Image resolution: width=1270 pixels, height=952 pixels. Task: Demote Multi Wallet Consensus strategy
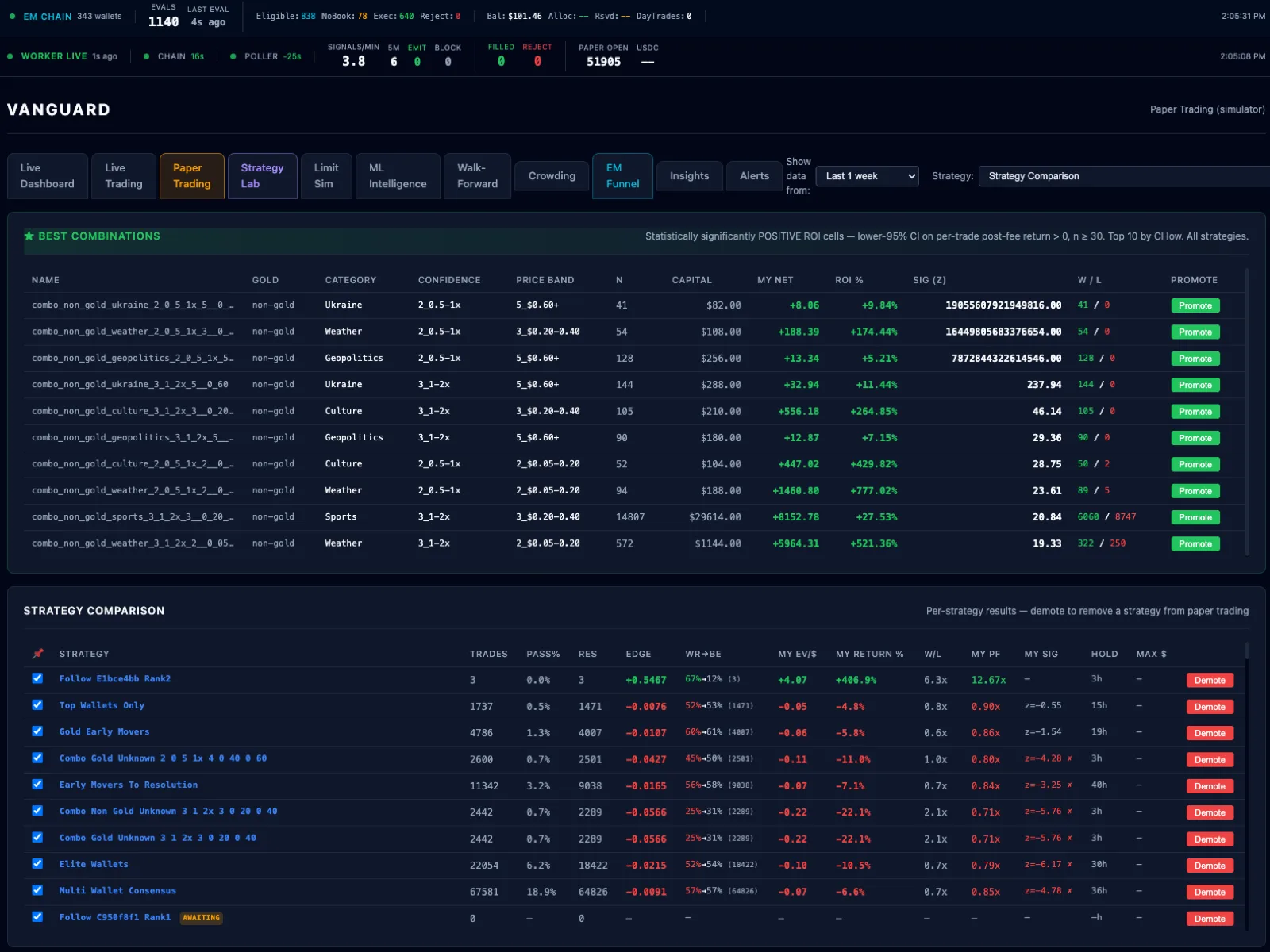(x=1210, y=892)
